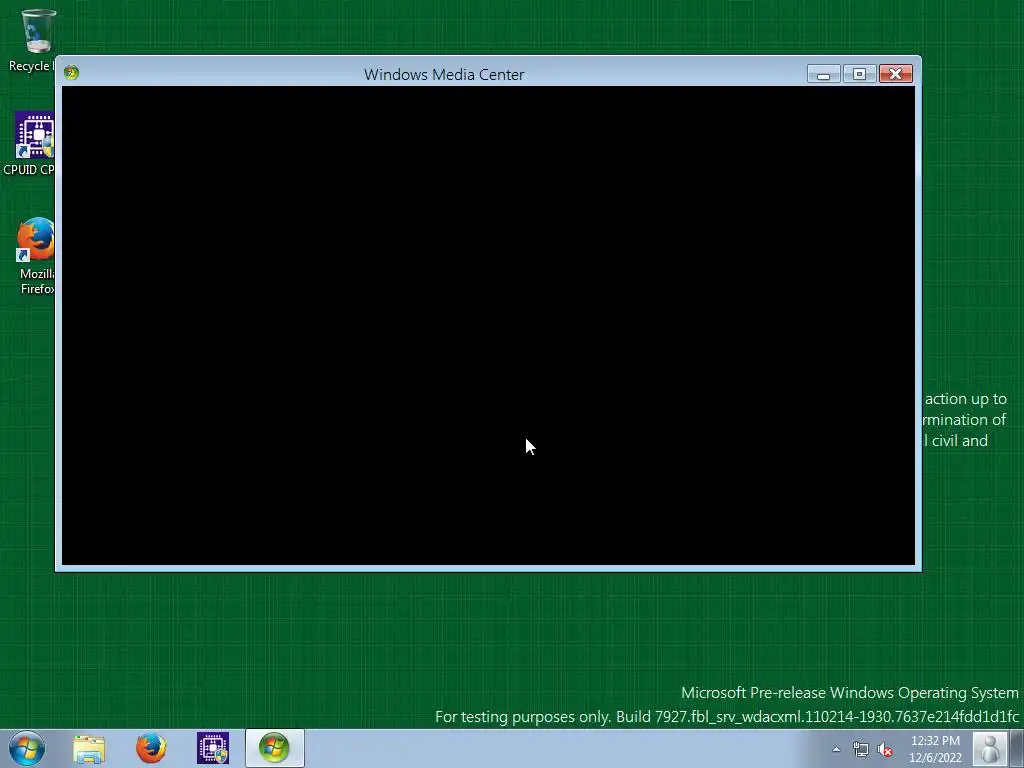The height and width of the screenshot is (768, 1024).
Task: Click the user avatar icon in taskbar
Action: (990, 748)
